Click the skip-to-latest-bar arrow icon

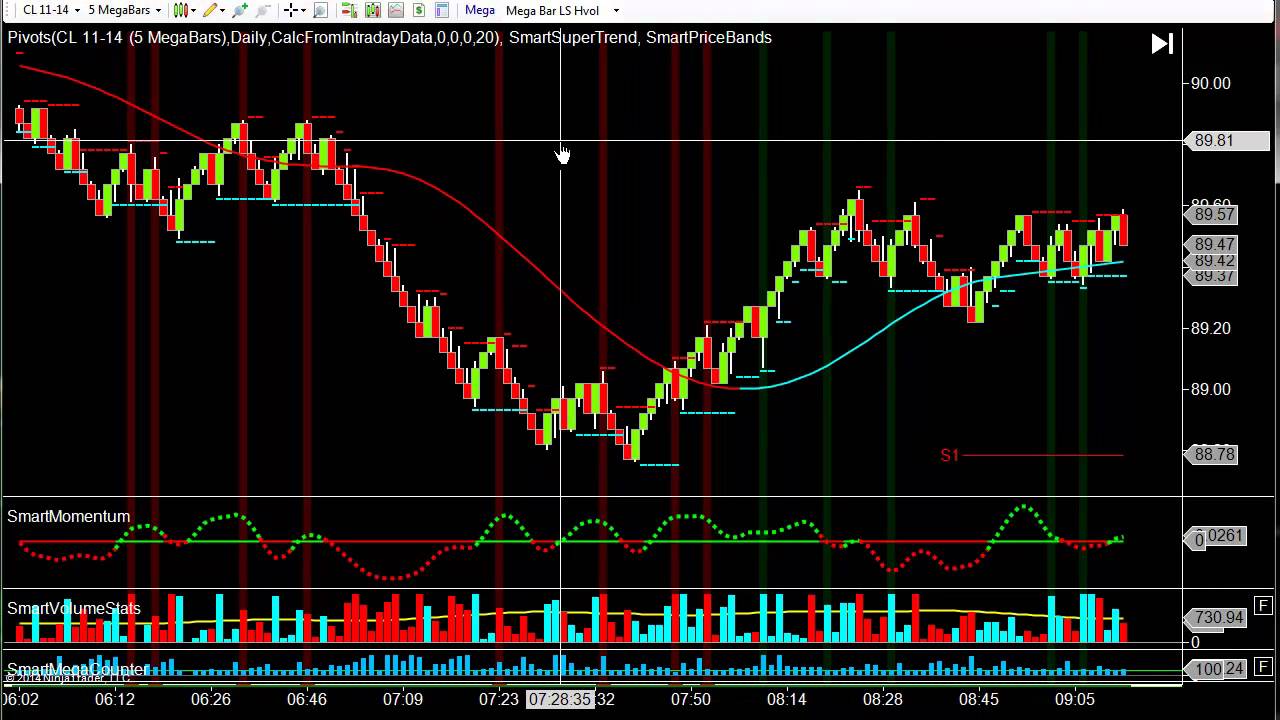(1161, 44)
